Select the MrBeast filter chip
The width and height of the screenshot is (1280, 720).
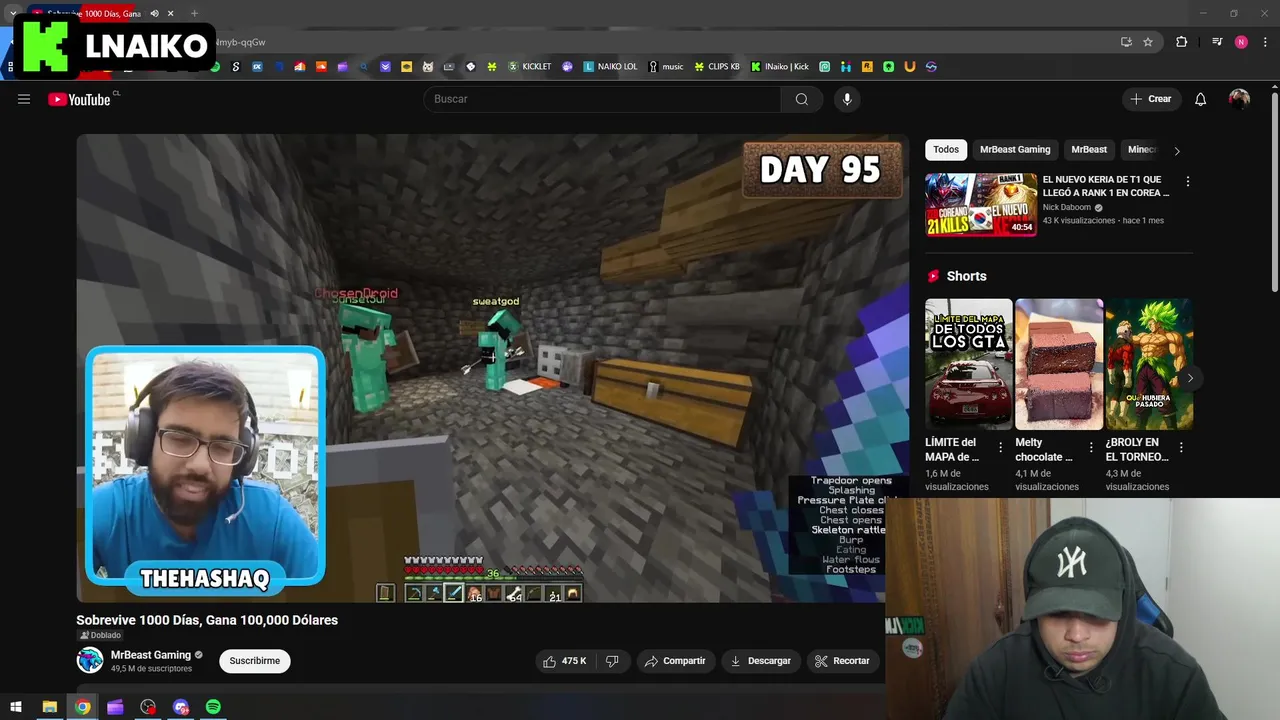click(1089, 150)
